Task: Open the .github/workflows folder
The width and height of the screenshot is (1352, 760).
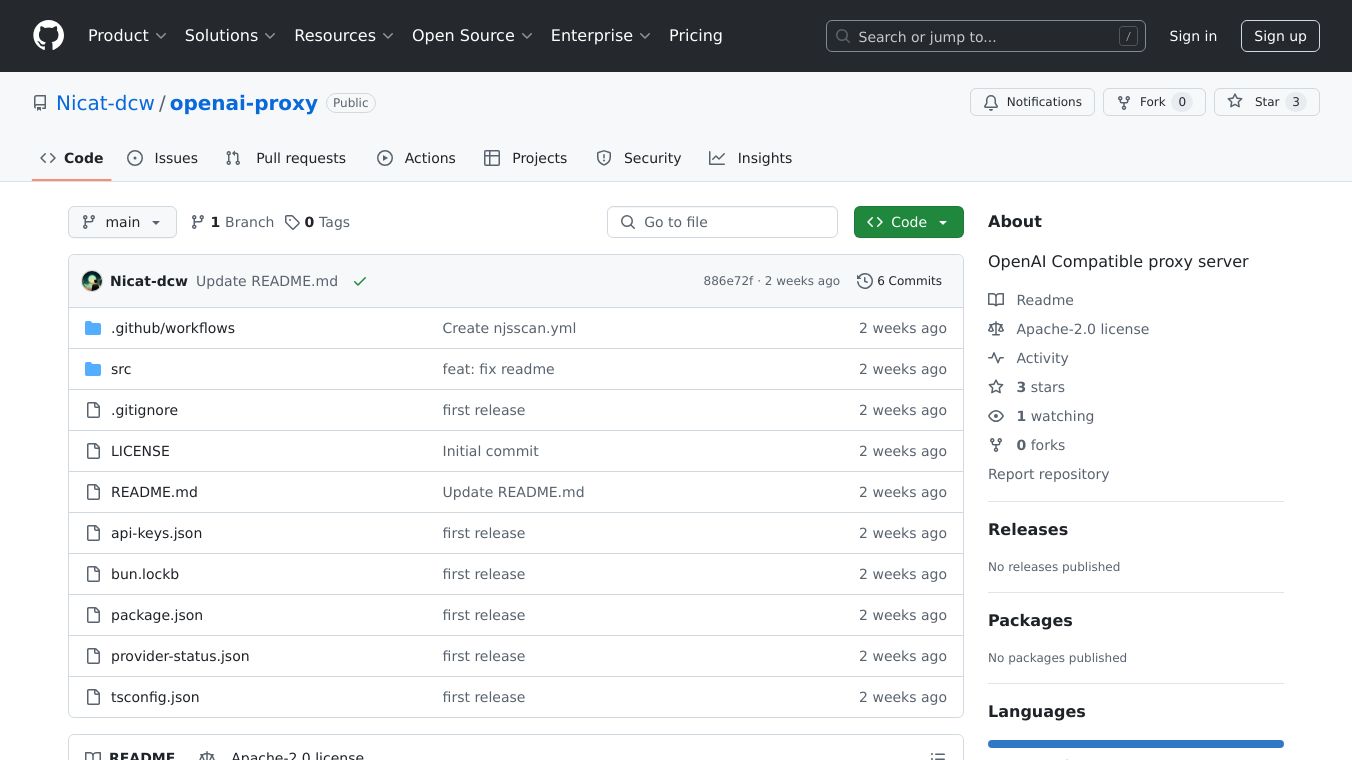Action: click(x=172, y=328)
